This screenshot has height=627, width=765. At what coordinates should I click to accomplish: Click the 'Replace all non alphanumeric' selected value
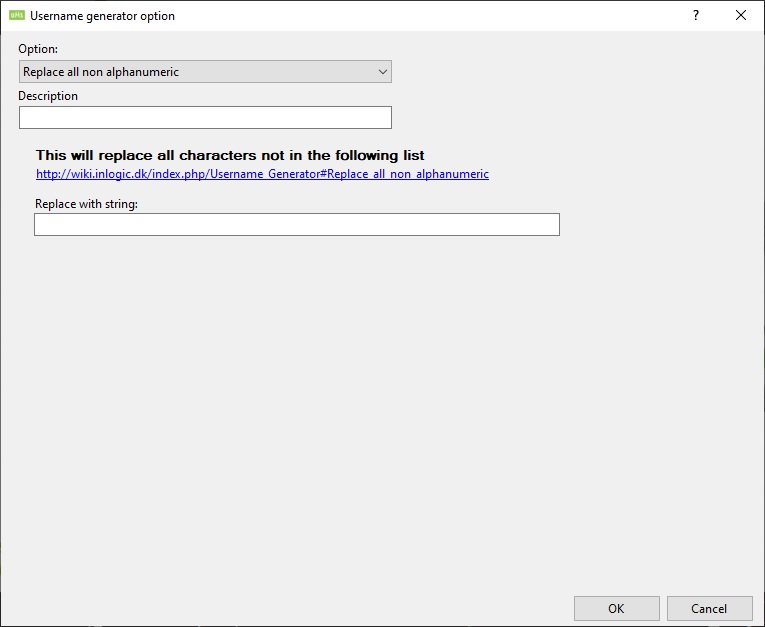pos(101,71)
